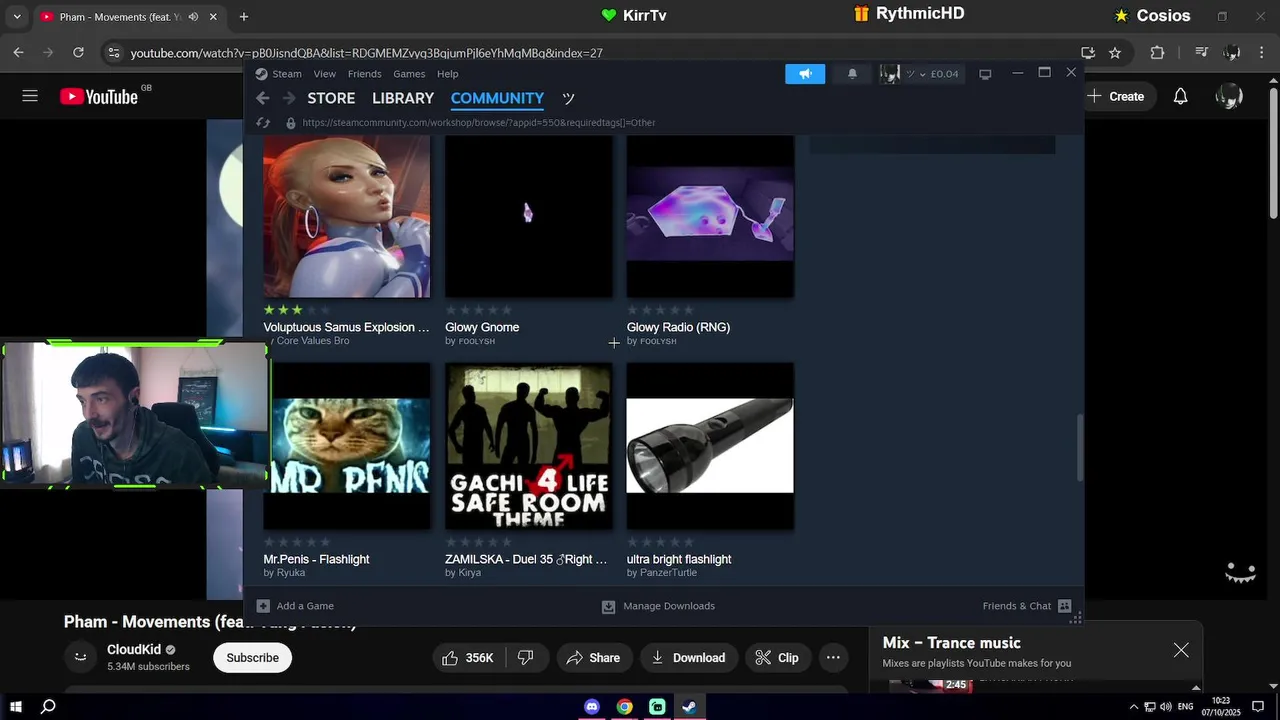
Task: Open the ツ profile tab in Steam
Action: coord(568,98)
